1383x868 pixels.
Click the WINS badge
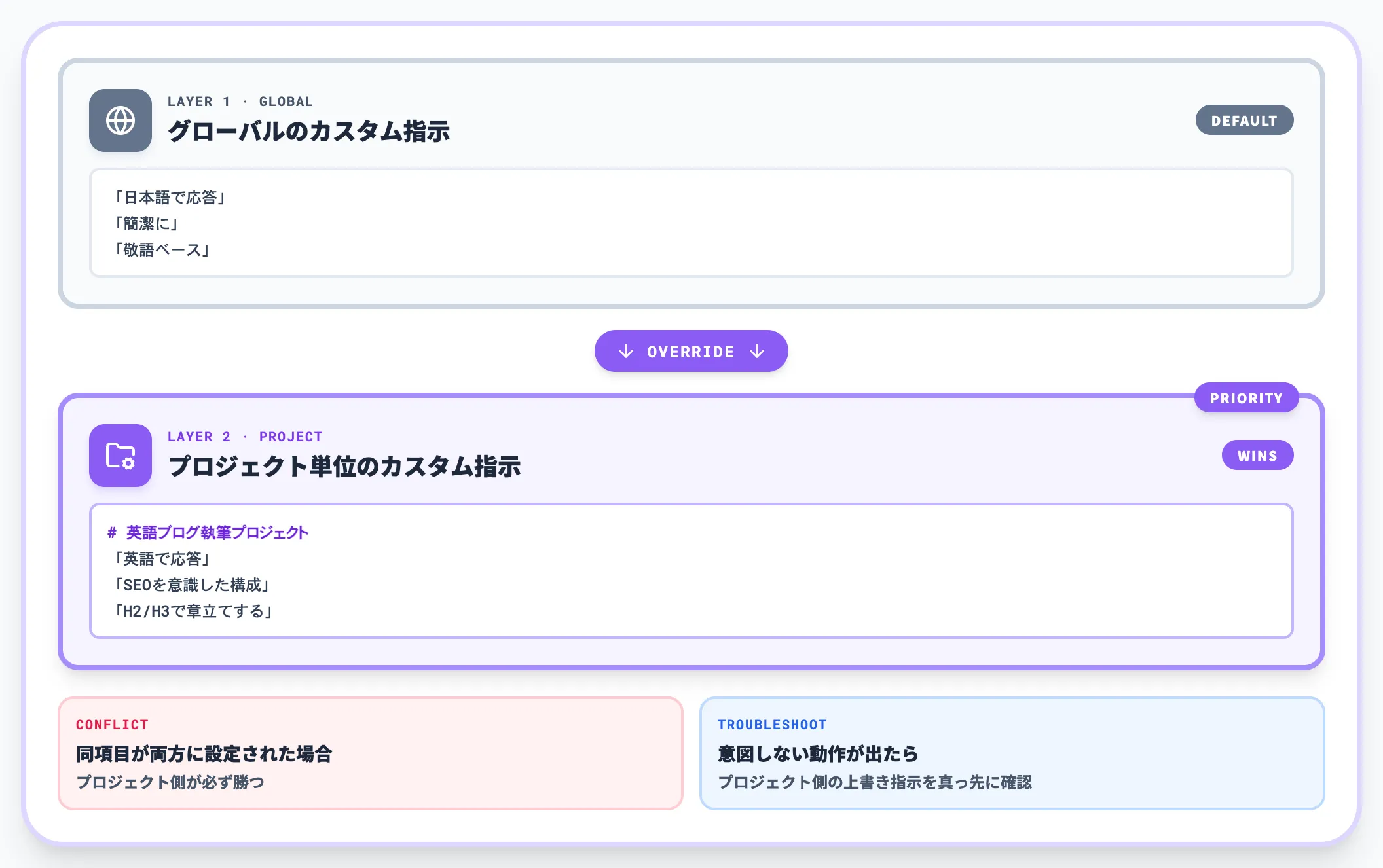click(1257, 456)
